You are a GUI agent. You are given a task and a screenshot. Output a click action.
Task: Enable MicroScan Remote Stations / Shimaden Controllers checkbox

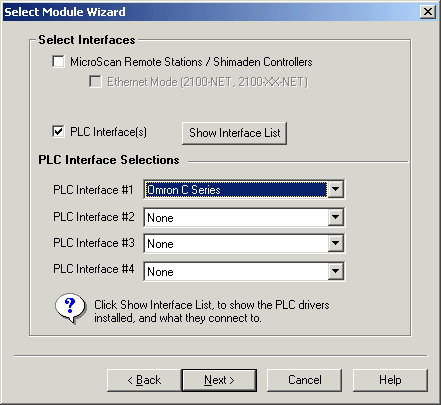[58, 62]
